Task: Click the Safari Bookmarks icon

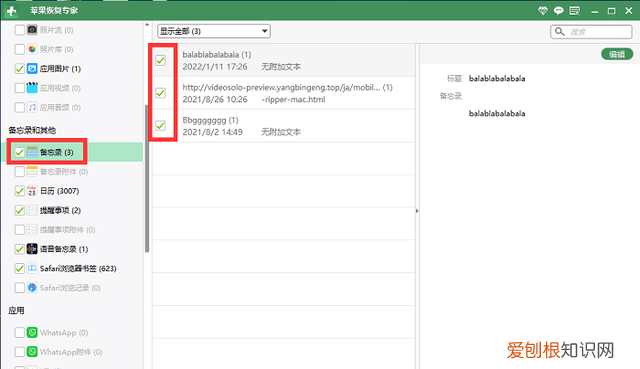Action: (32, 269)
